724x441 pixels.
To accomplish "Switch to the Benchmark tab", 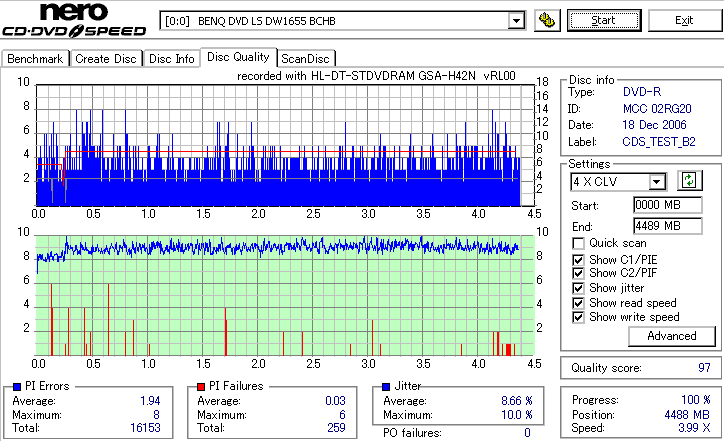I will 35,59.
